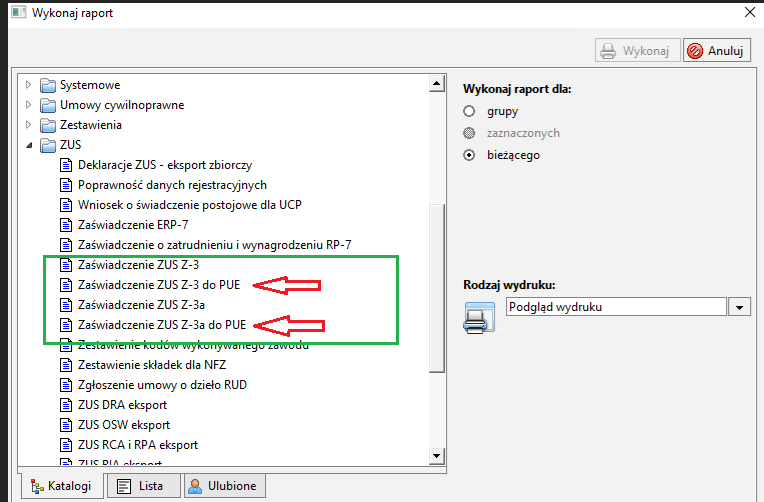
Task: Expand the Systemowe tree folder
Action: pos(28,85)
